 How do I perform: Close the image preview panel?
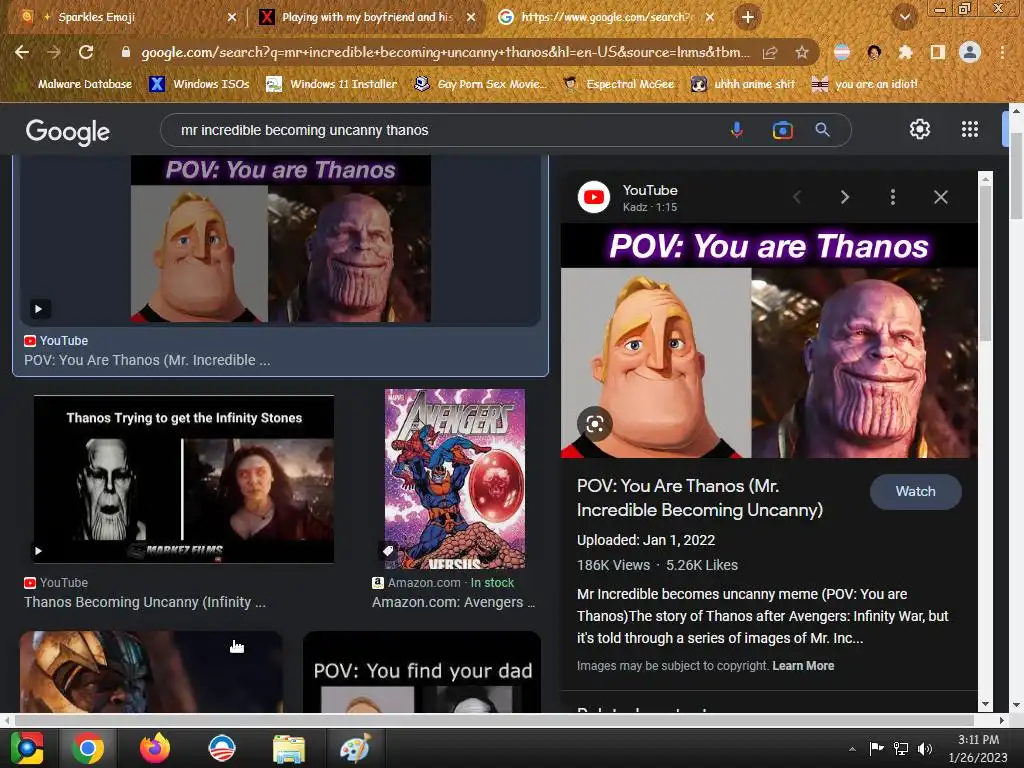pos(940,197)
